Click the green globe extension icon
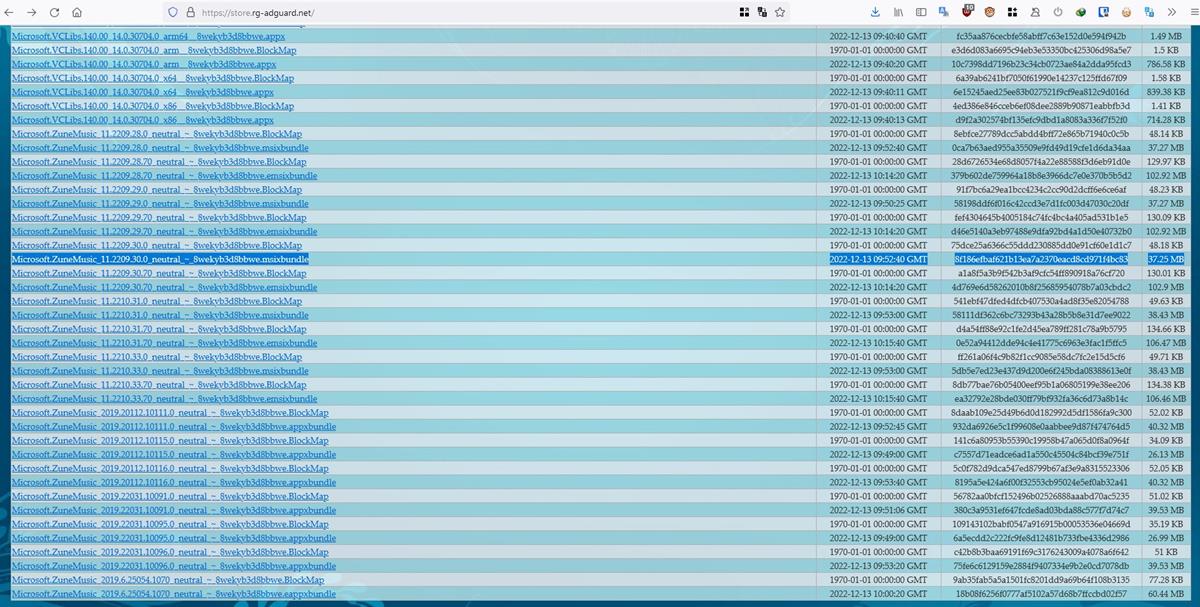 1081,12
